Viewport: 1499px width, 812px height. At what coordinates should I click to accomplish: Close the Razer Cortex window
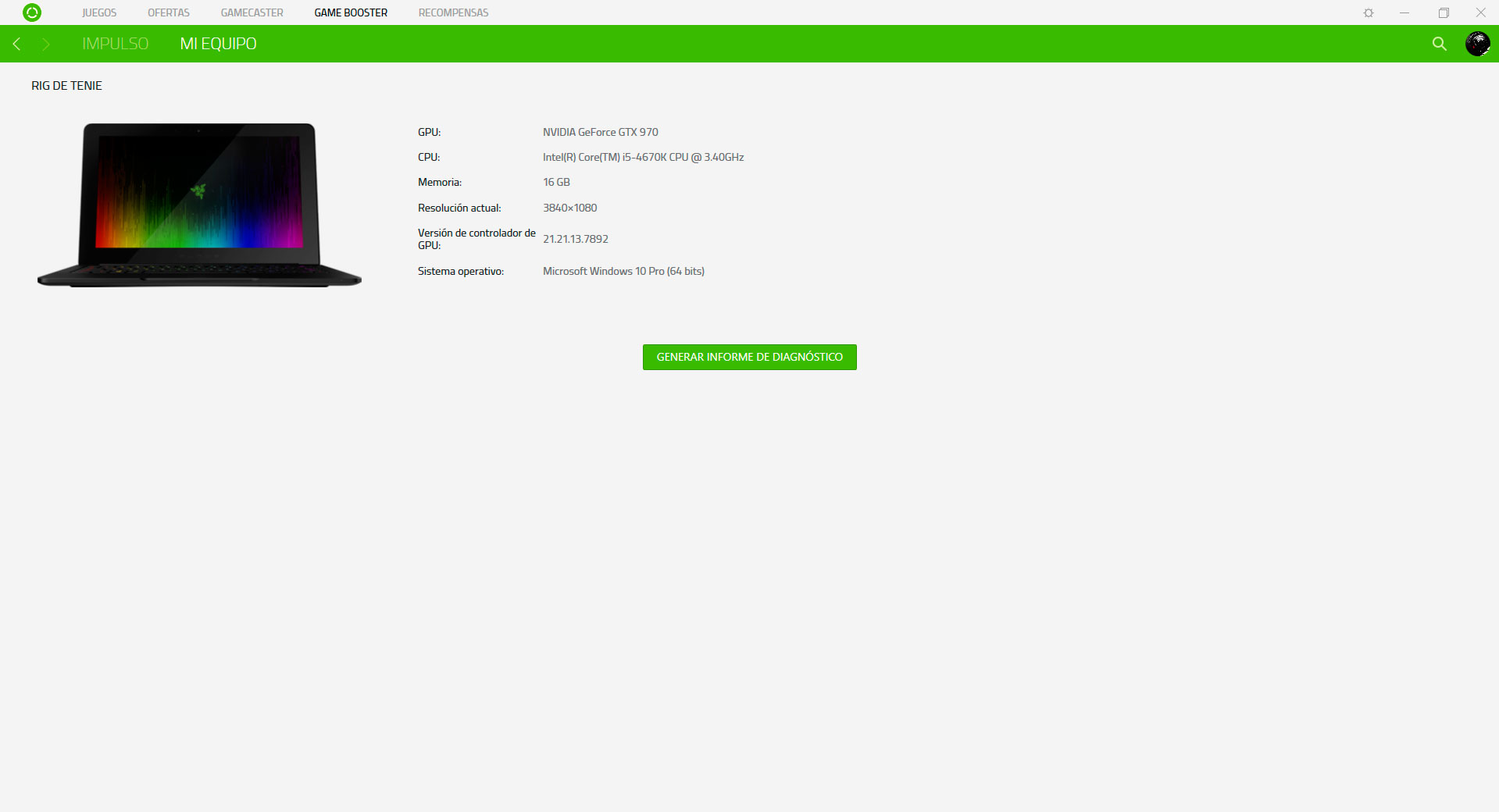[x=1480, y=12]
